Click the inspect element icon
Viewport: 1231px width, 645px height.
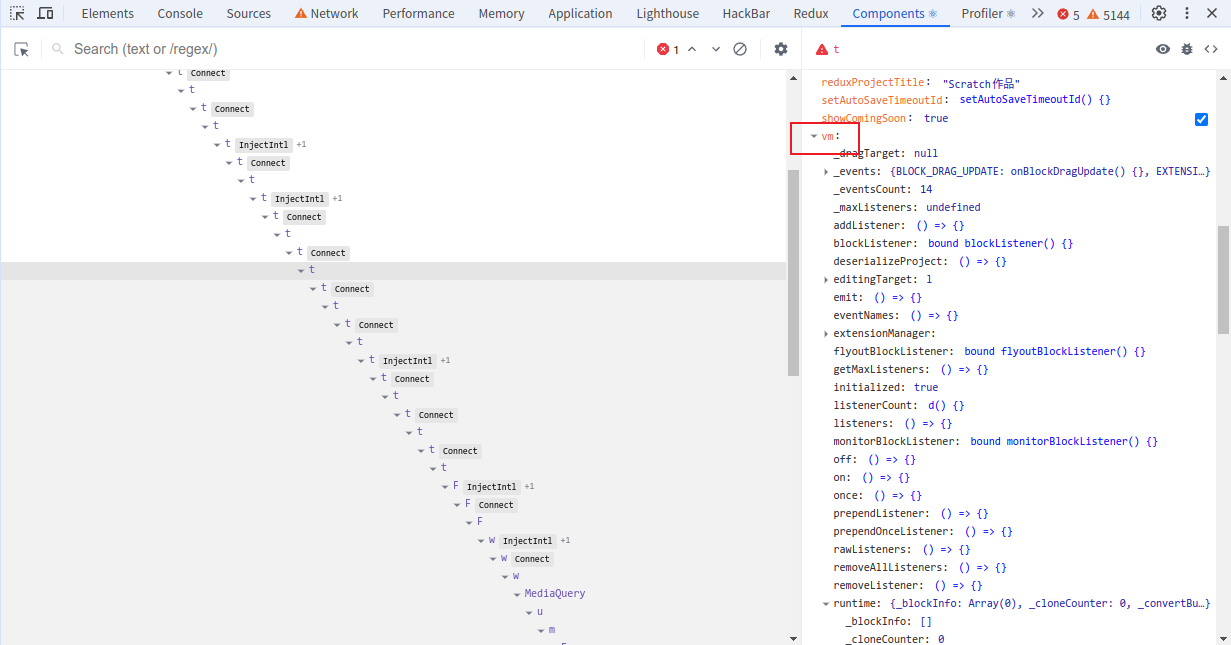[16, 13]
